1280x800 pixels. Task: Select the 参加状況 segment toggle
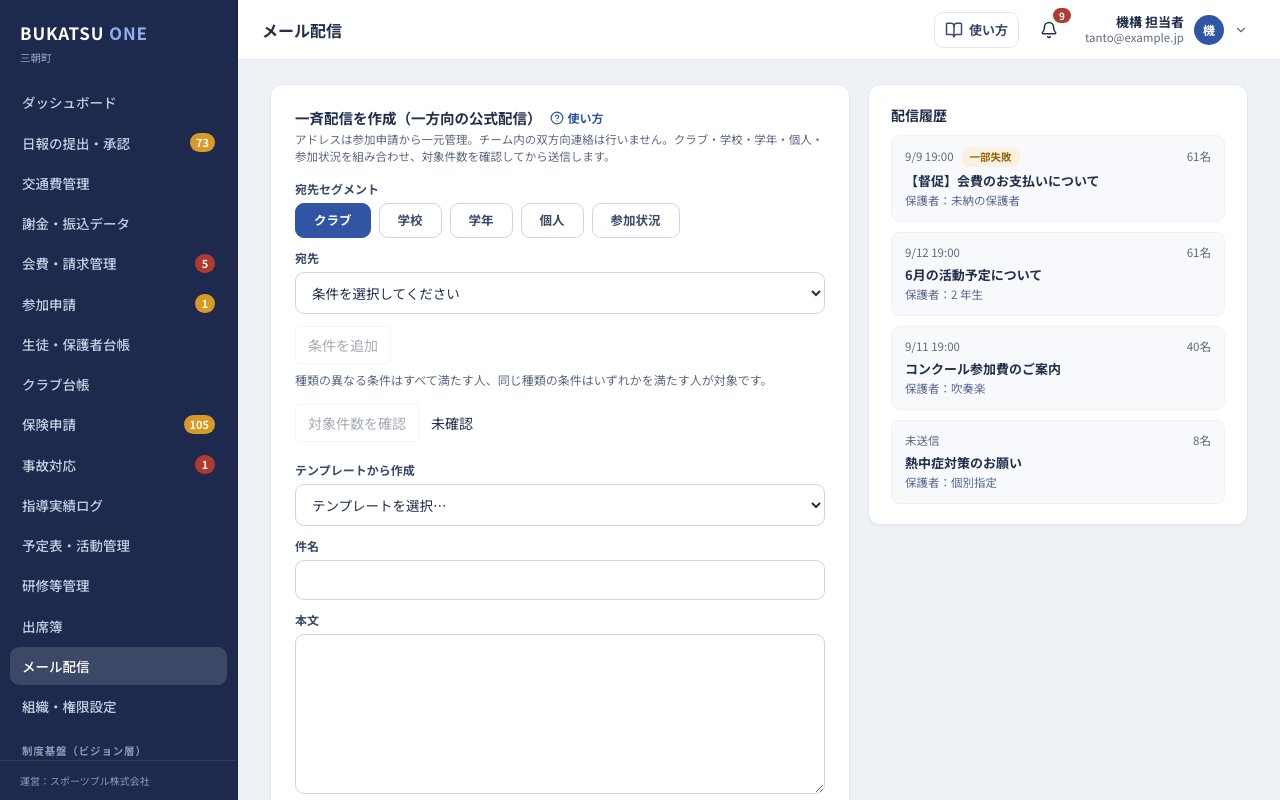pos(635,220)
